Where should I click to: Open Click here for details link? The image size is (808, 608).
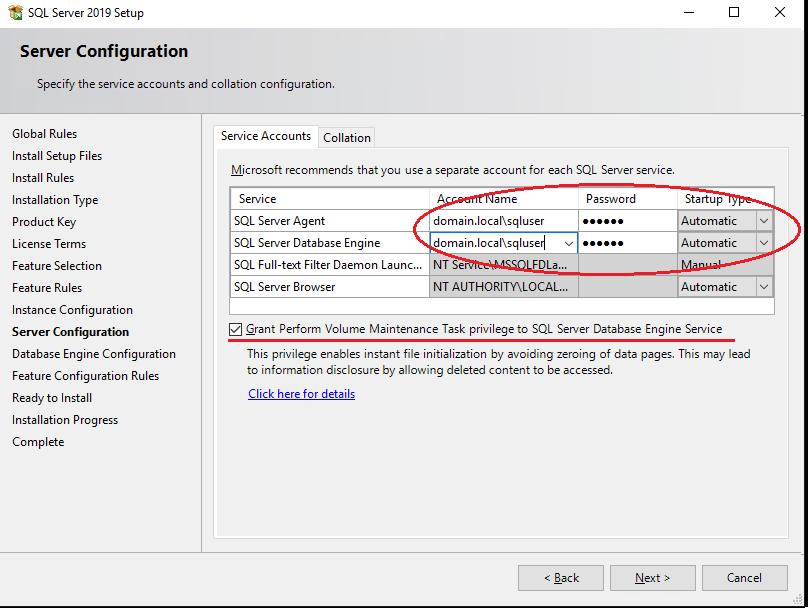tap(301, 393)
